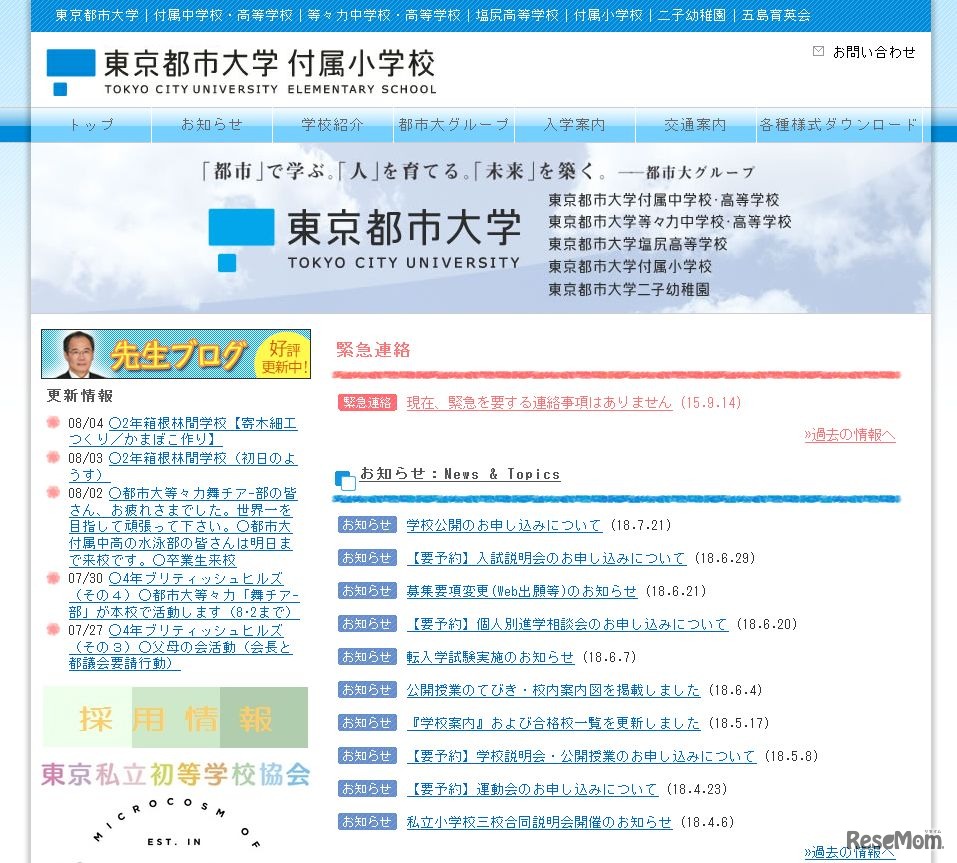Click the Tokyo City University hero banner
Viewport: 957px width, 863px height.
pos(481,228)
